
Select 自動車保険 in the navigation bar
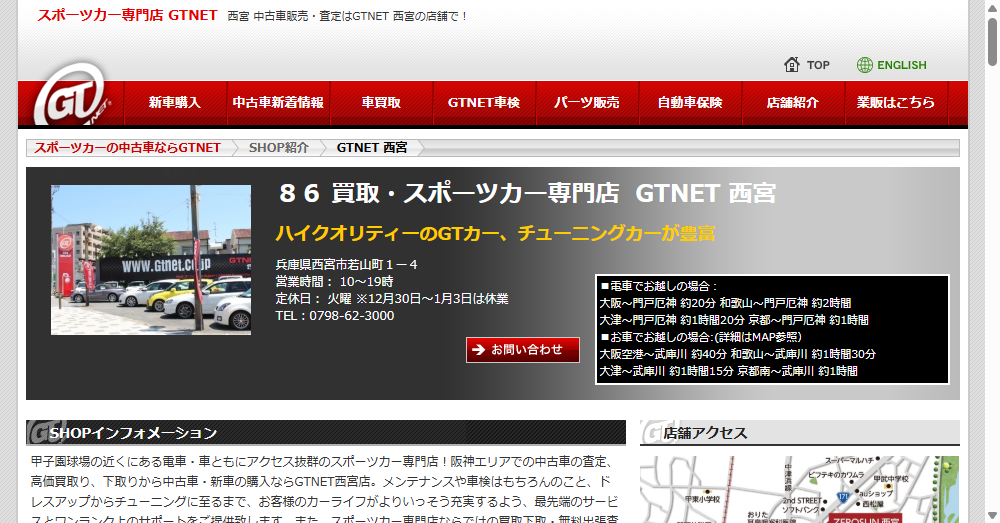690,103
